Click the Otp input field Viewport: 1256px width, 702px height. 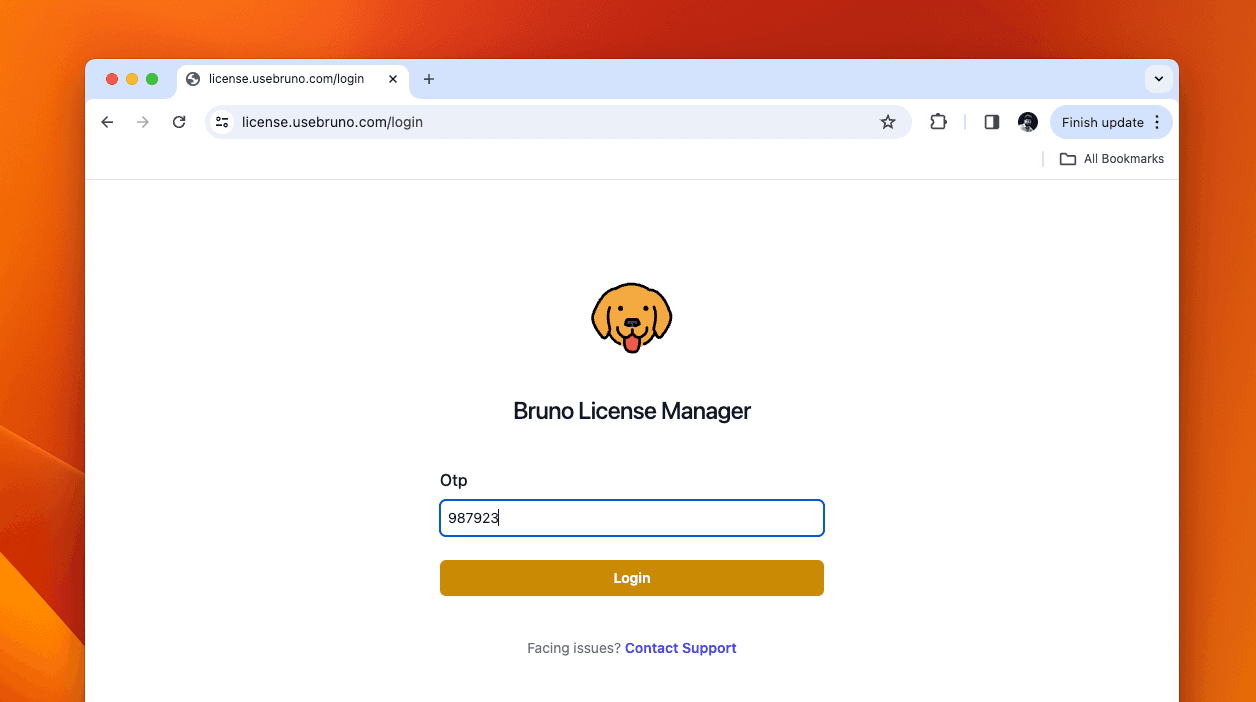coord(632,518)
